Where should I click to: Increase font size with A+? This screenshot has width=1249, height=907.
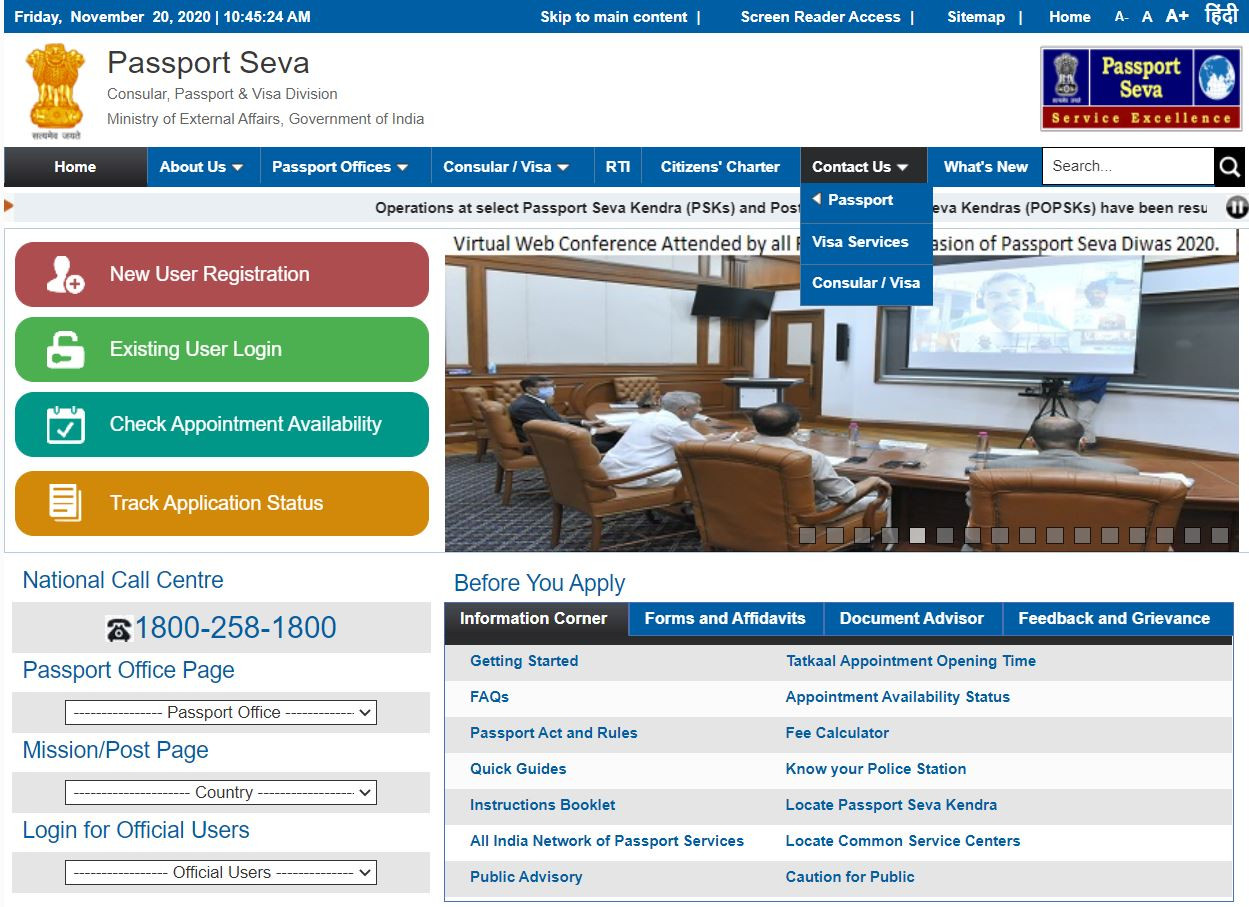(1177, 16)
